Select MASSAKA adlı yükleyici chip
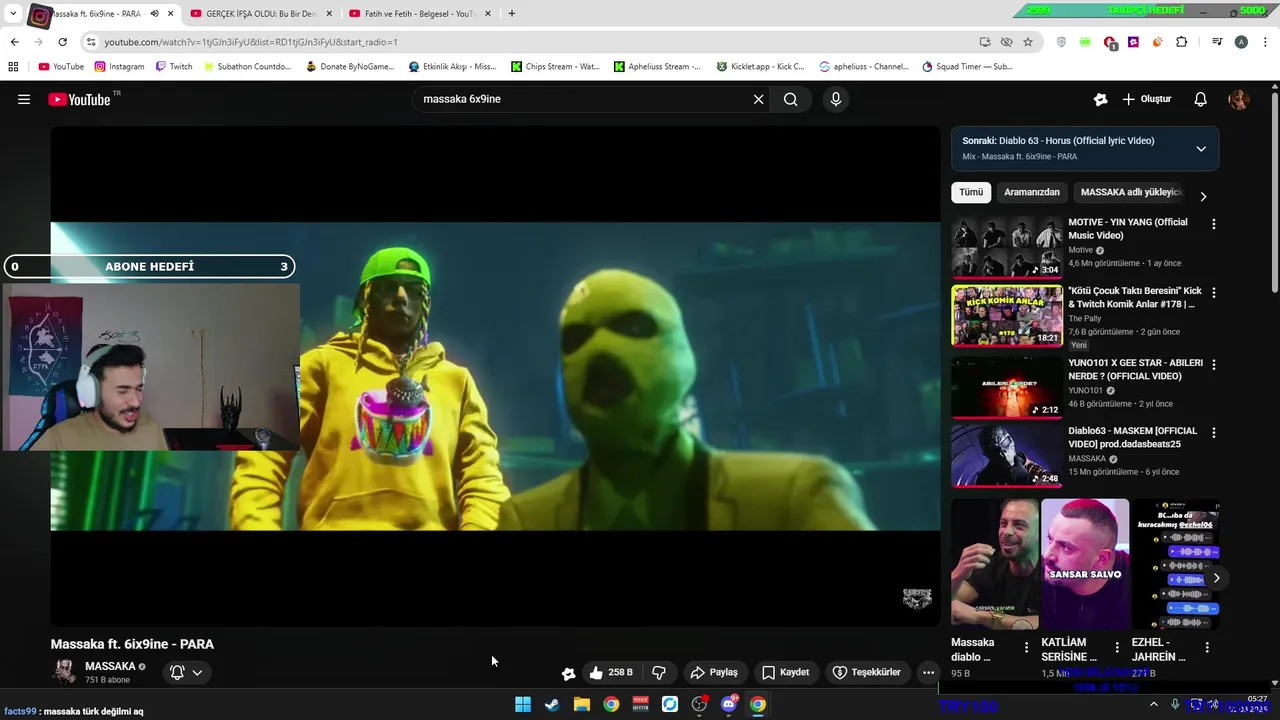Viewport: 1280px width, 720px height. pyautogui.click(x=1131, y=192)
